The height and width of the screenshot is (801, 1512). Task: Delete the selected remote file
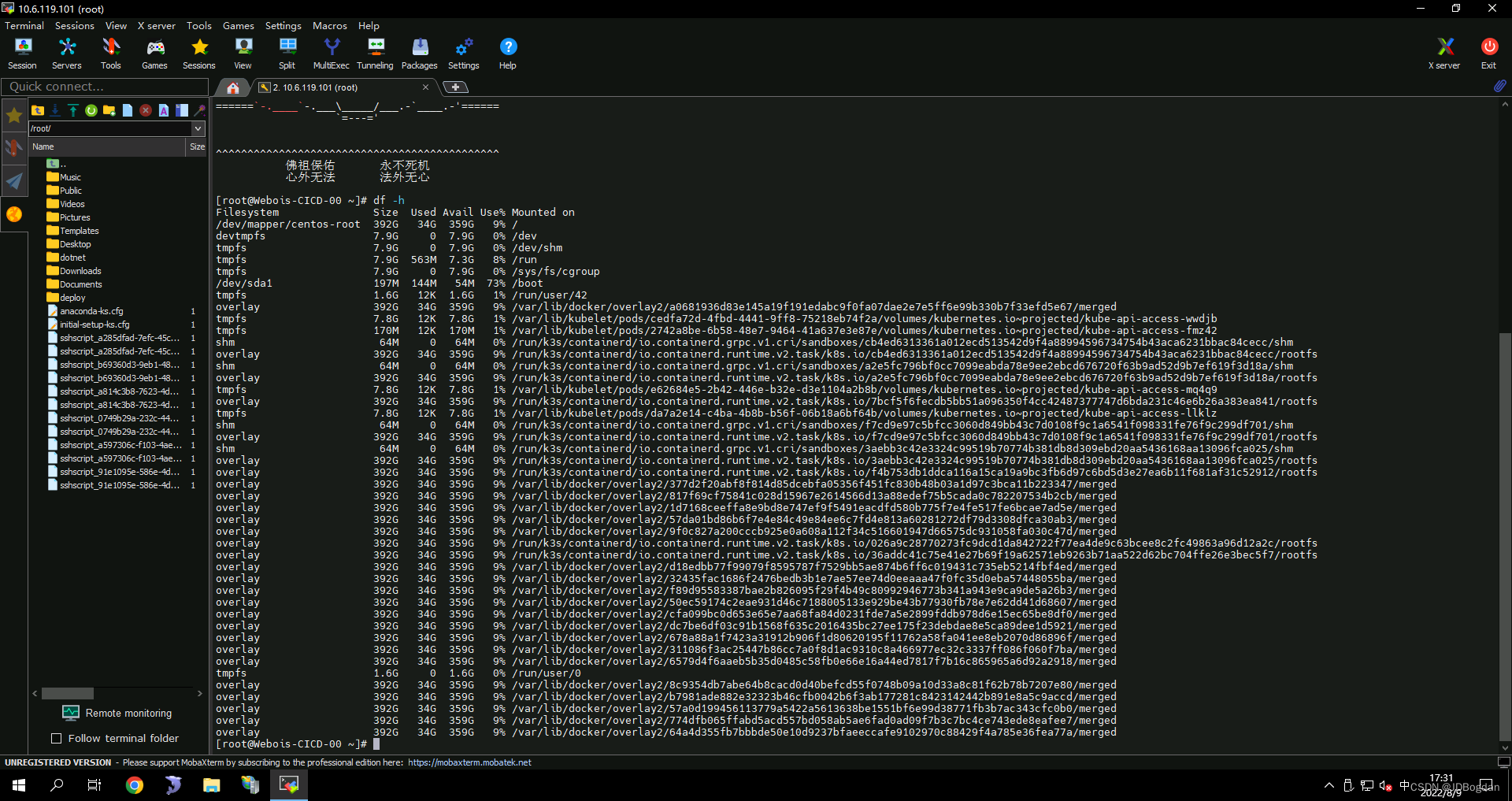[x=146, y=110]
